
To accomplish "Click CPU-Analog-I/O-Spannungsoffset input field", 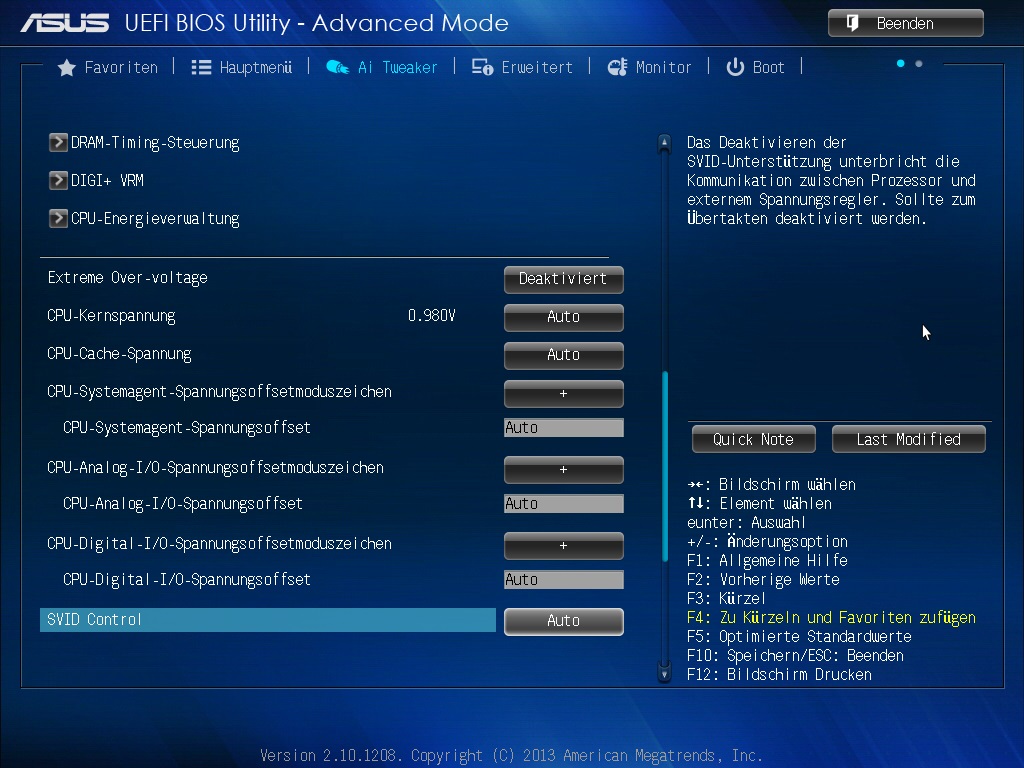I will [564, 504].
